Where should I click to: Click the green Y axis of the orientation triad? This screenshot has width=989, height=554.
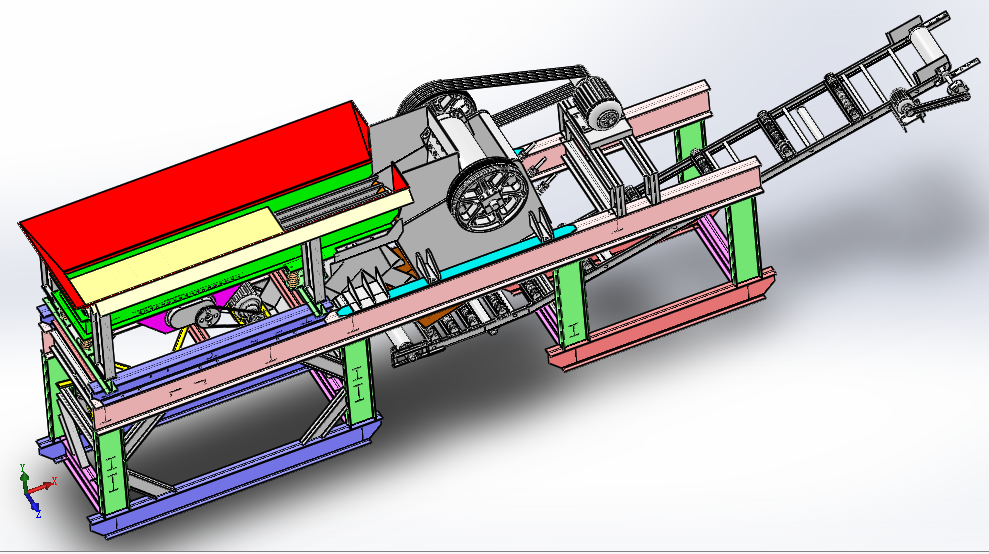(x=23, y=478)
